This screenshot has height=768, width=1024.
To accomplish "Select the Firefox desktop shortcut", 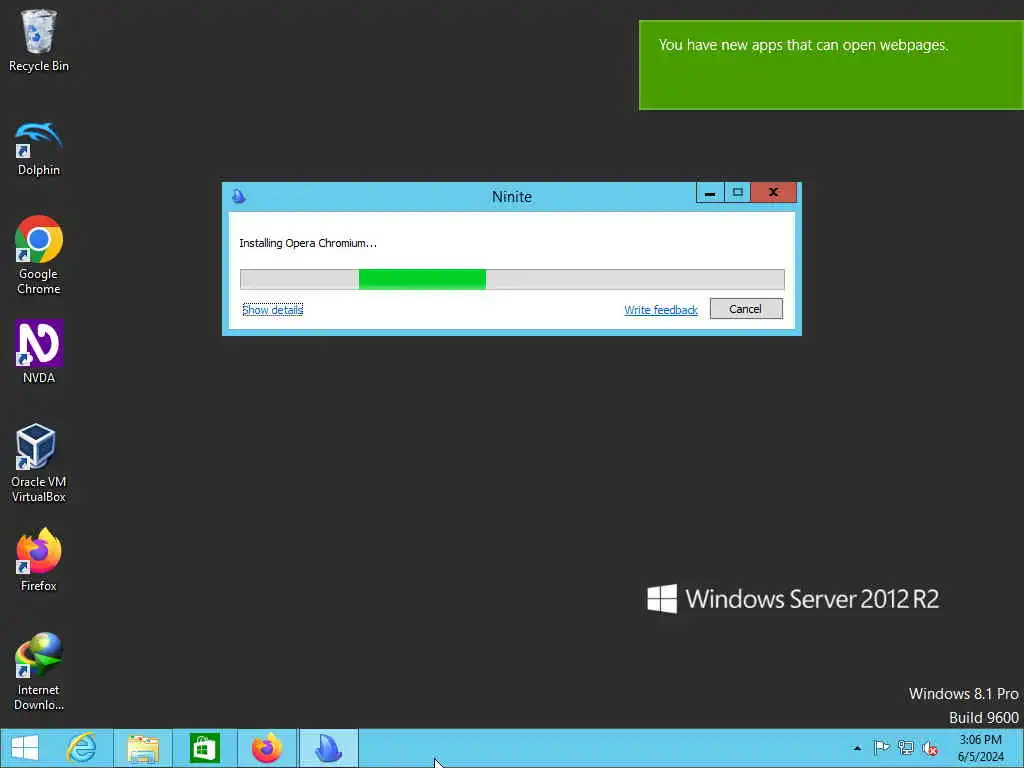I will (39, 560).
